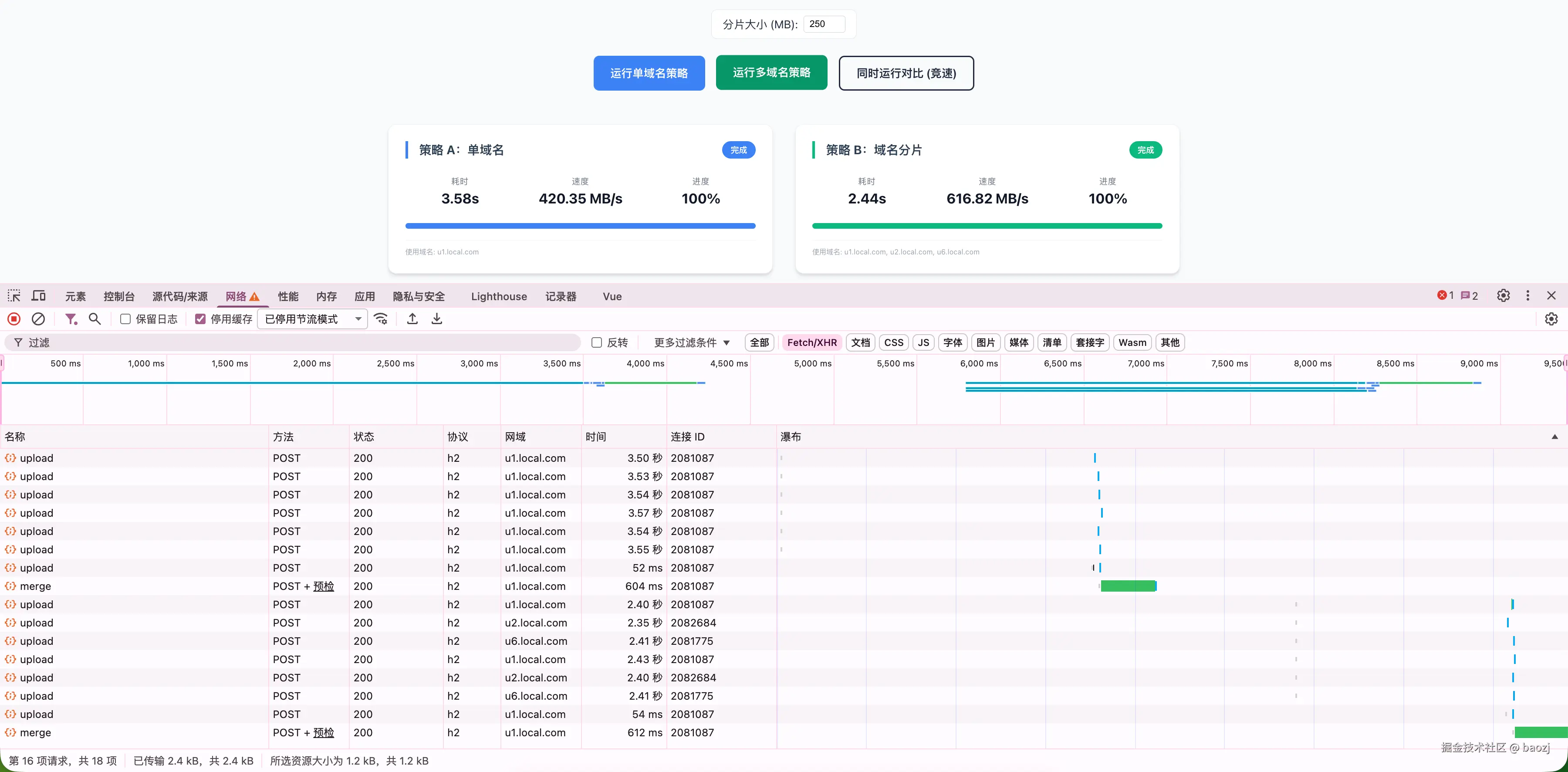This screenshot has width=1568, height=772.
Task: Open the Lighthouse tab
Action: tap(499, 297)
